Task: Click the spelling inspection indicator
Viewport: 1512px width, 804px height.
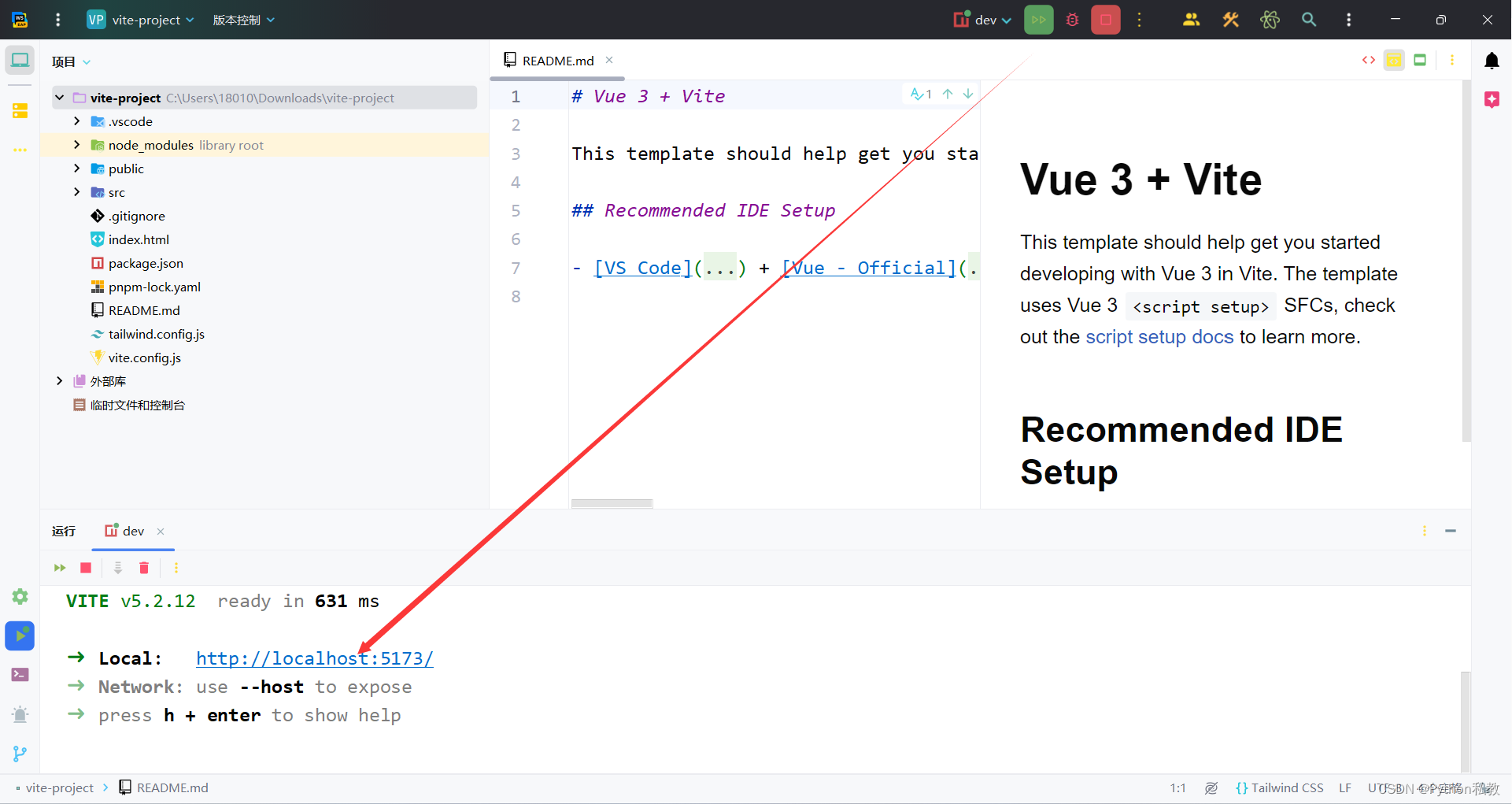Action: click(921, 94)
